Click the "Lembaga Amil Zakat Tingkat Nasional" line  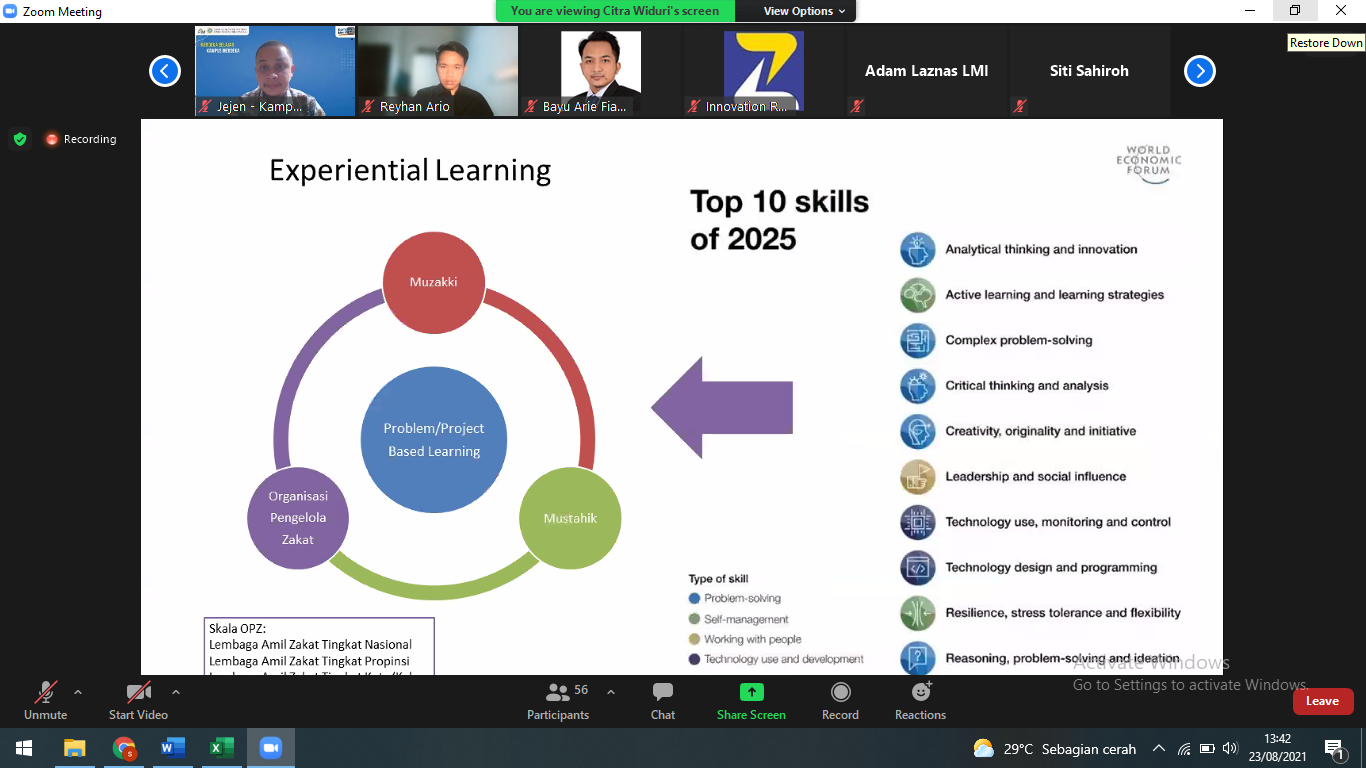(310, 645)
